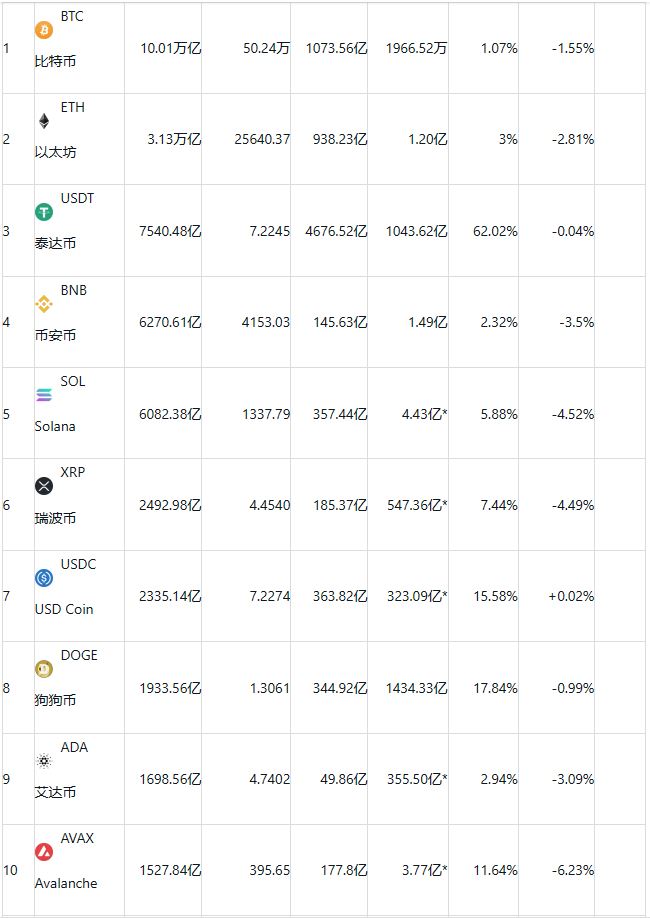The image size is (650, 918).
Task: Click the red Avalanche logo icon
Action: click(x=44, y=851)
